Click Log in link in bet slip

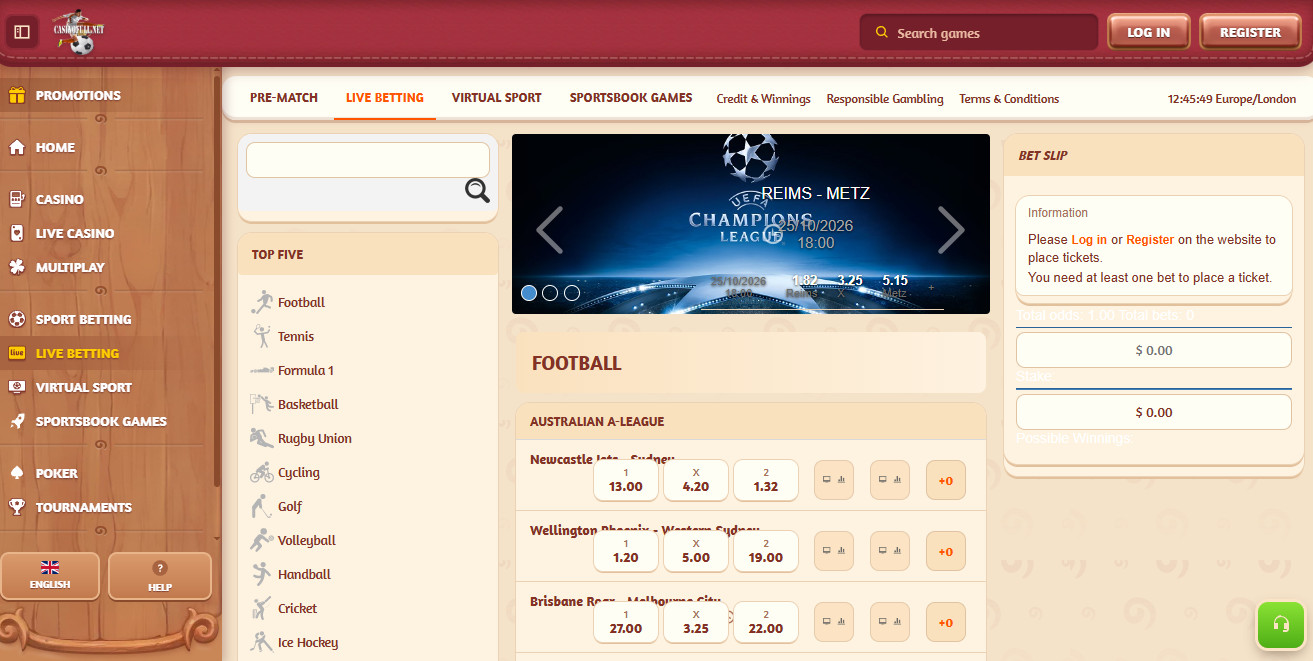point(1089,240)
